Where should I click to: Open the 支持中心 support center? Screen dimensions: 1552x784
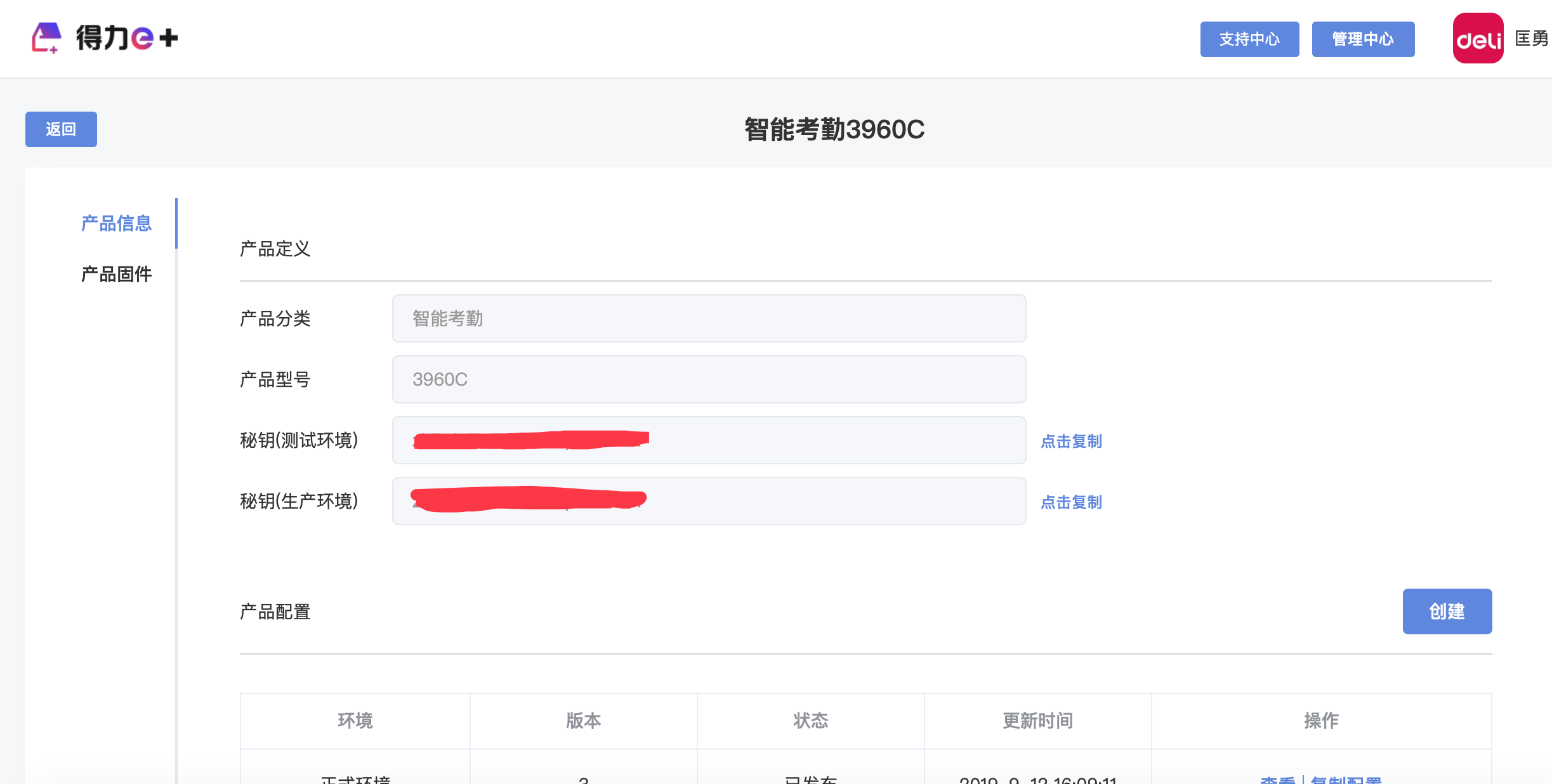click(1249, 39)
